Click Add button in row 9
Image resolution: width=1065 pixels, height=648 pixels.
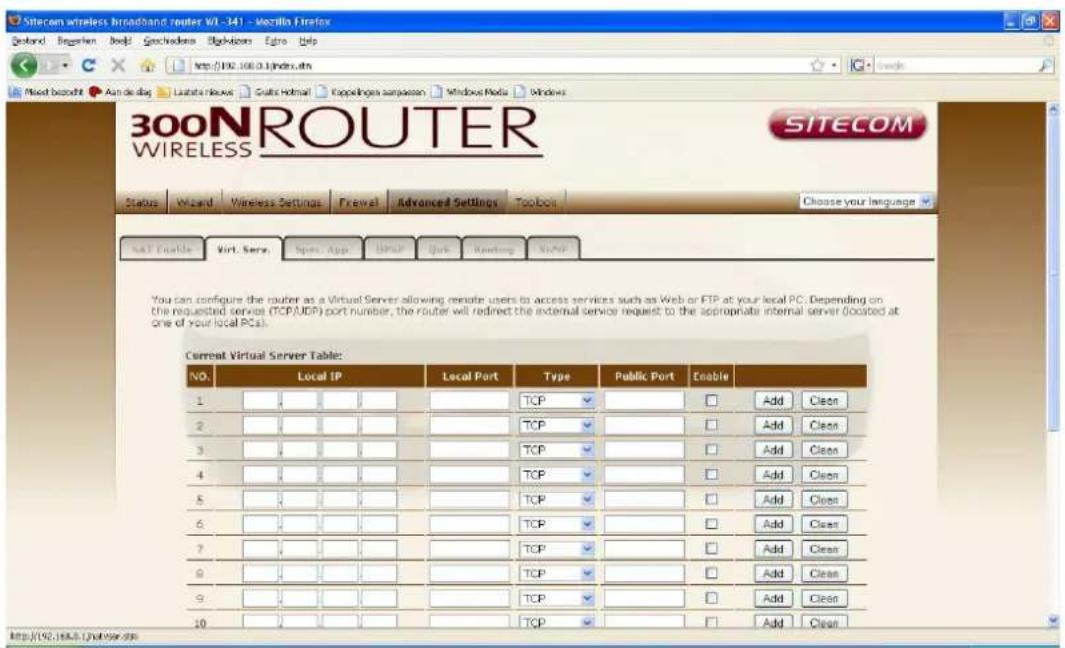click(x=773, y=598)
